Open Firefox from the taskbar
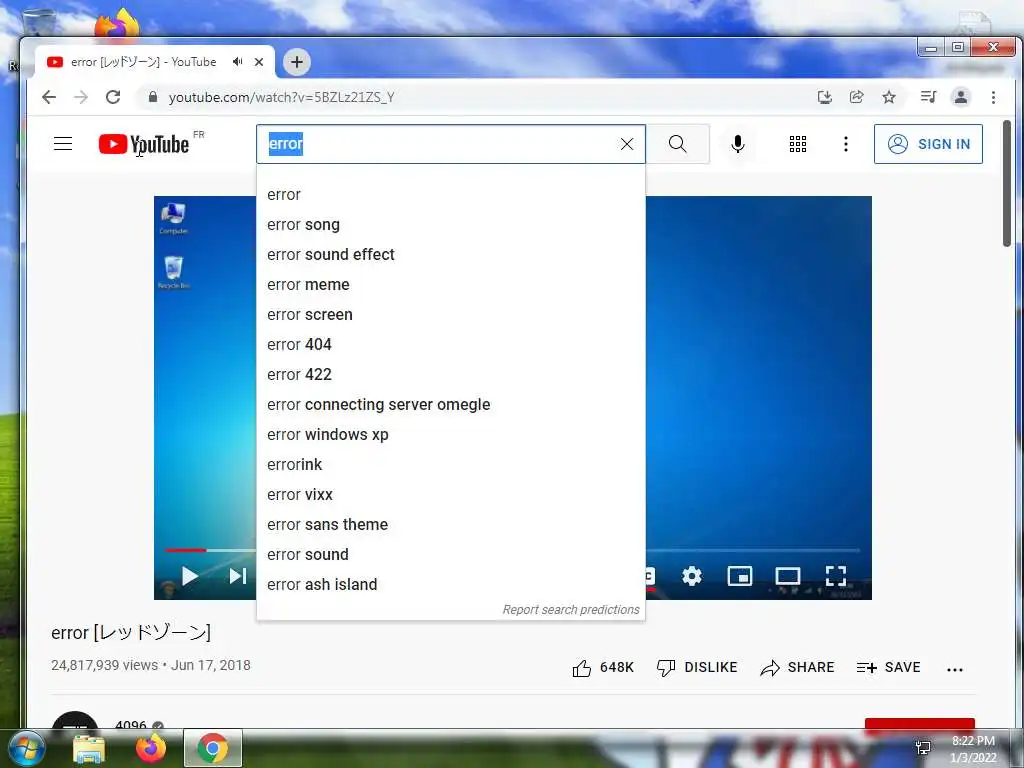1024x768 pixels. pos(151,748)
